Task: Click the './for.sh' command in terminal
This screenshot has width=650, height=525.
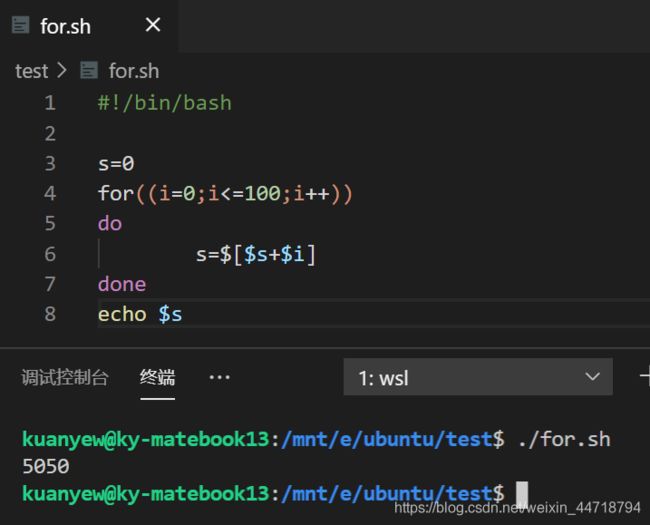Action: [x=564, y=440]
